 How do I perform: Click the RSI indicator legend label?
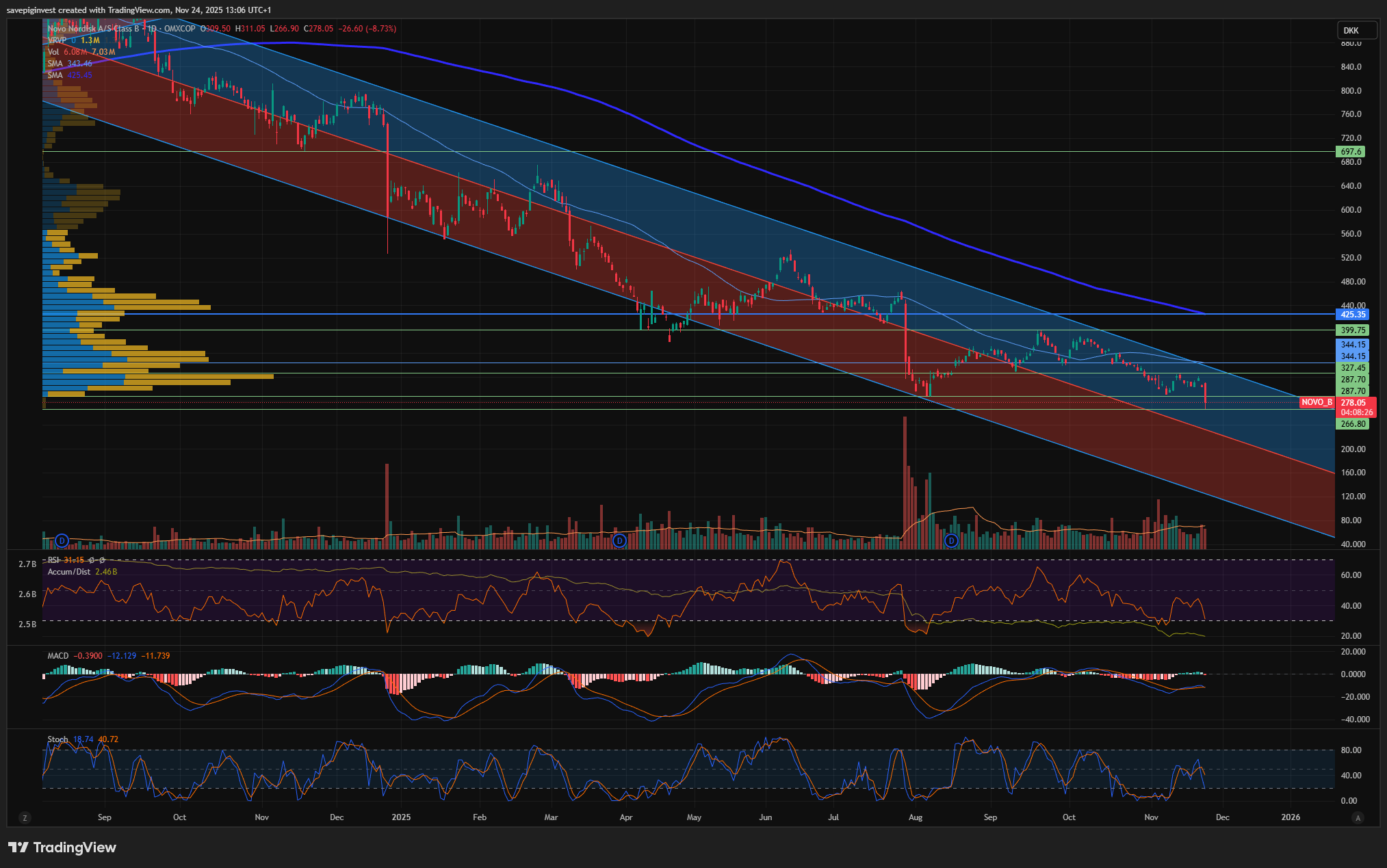(53, 560)
